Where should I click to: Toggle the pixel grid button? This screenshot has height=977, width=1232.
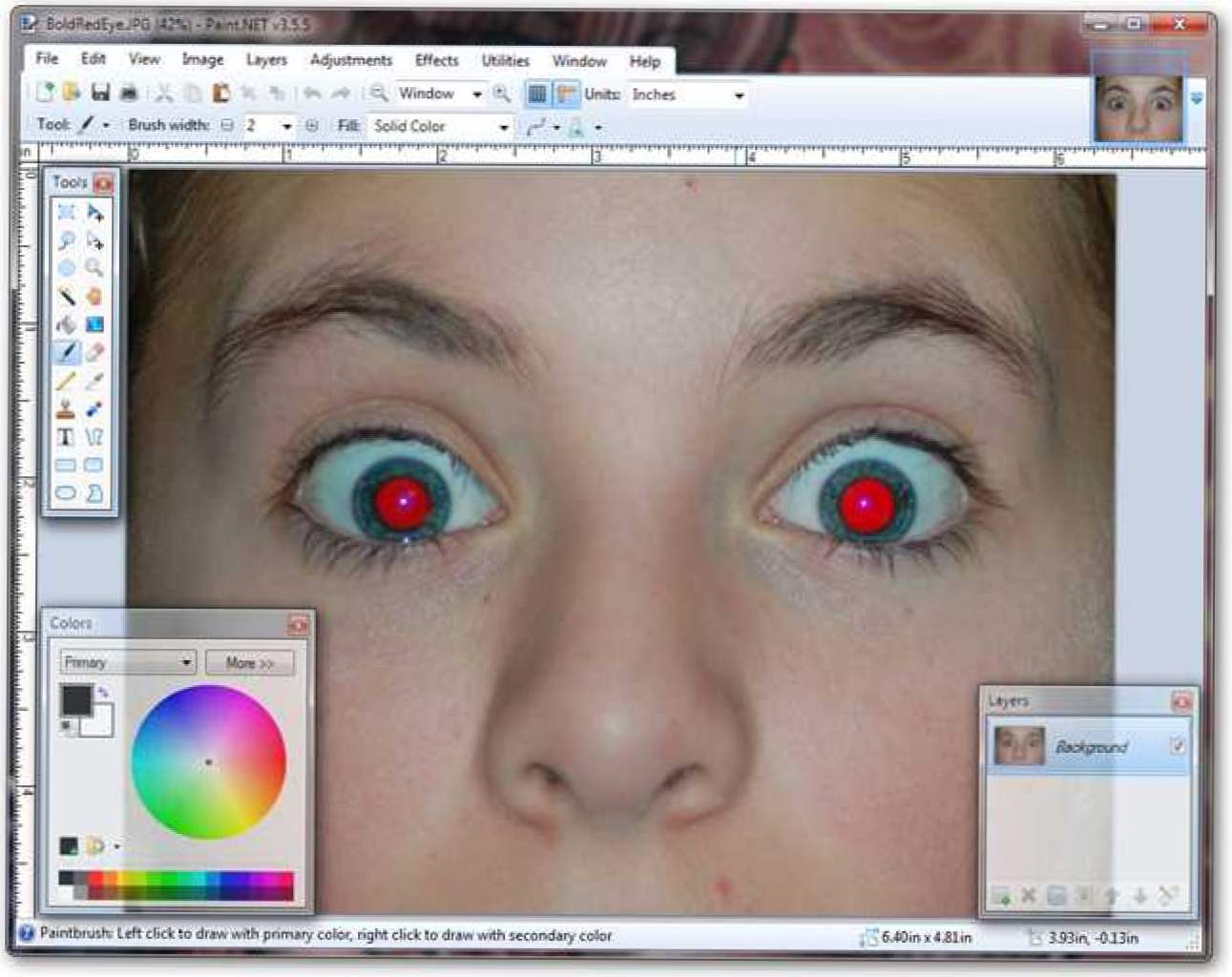(x=537, y=94)
